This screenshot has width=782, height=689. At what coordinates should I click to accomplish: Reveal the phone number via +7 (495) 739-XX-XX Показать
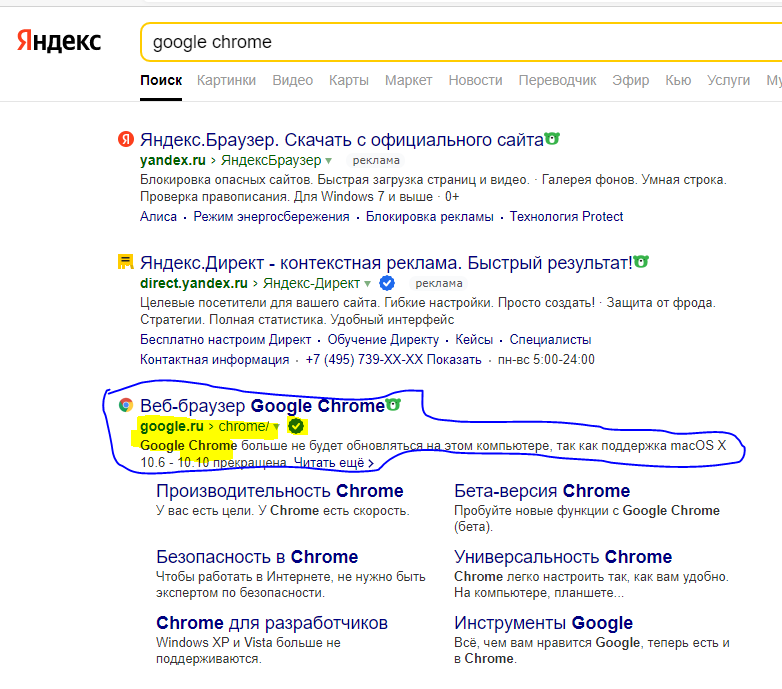pyautogui.click(x=393, y=359)
